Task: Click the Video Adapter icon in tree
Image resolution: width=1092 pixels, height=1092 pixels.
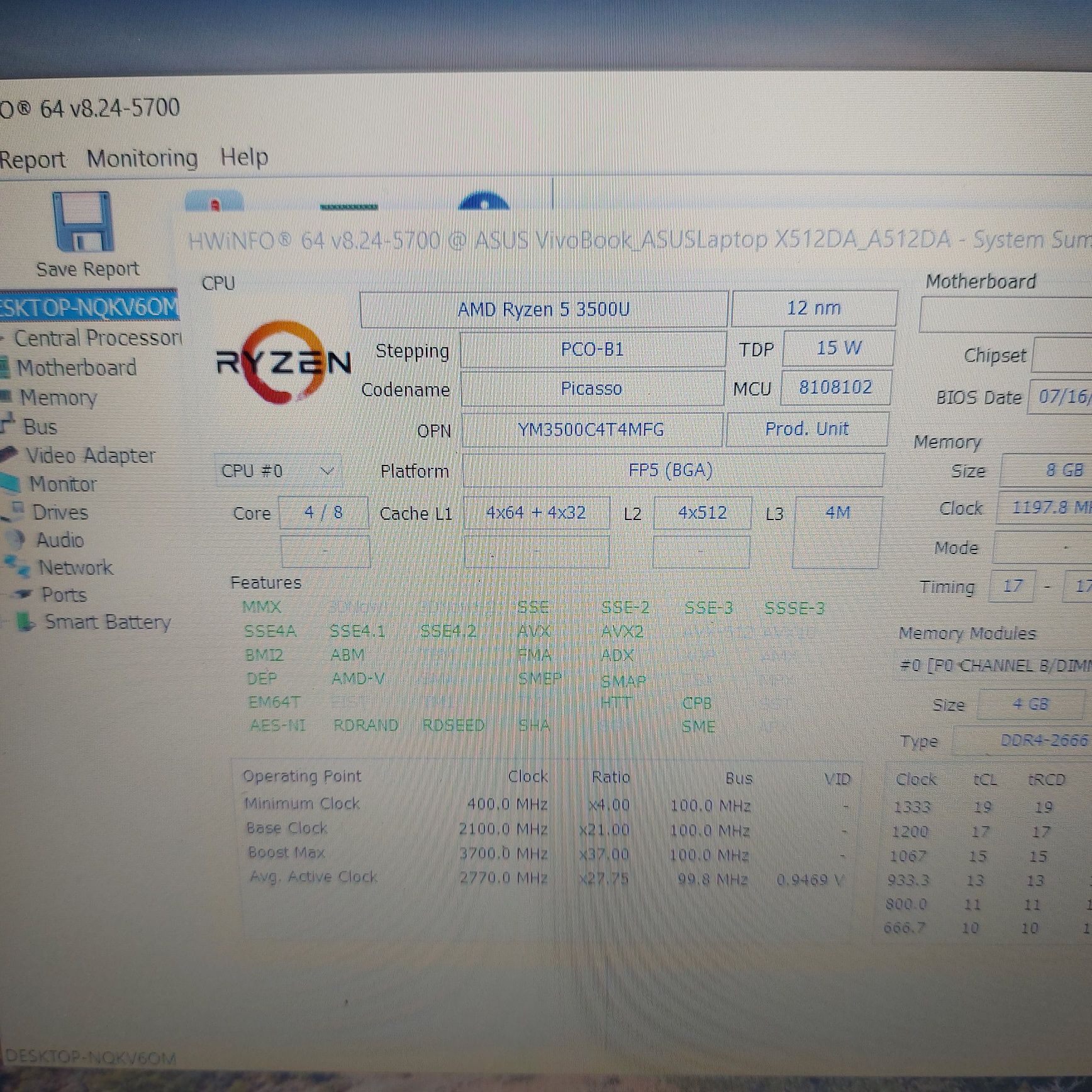Action: 9,454
